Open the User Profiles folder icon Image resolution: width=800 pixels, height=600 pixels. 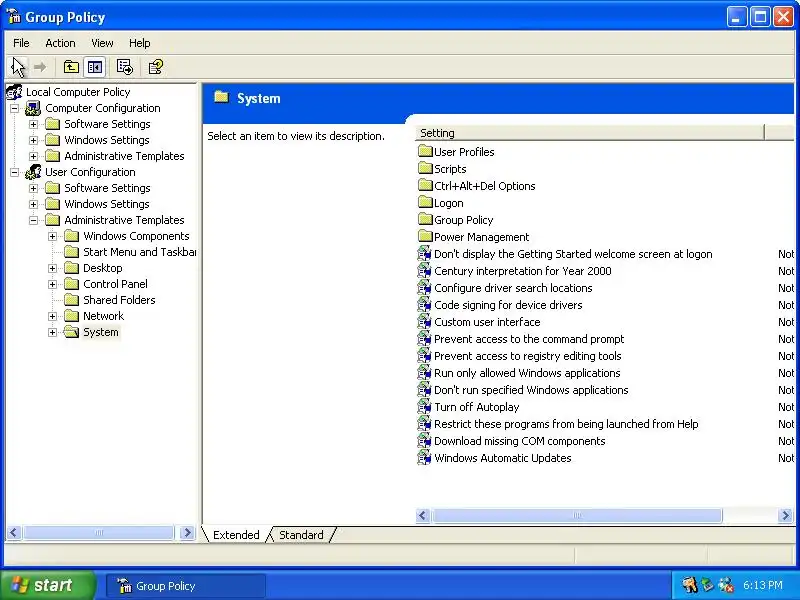point(425,152)
